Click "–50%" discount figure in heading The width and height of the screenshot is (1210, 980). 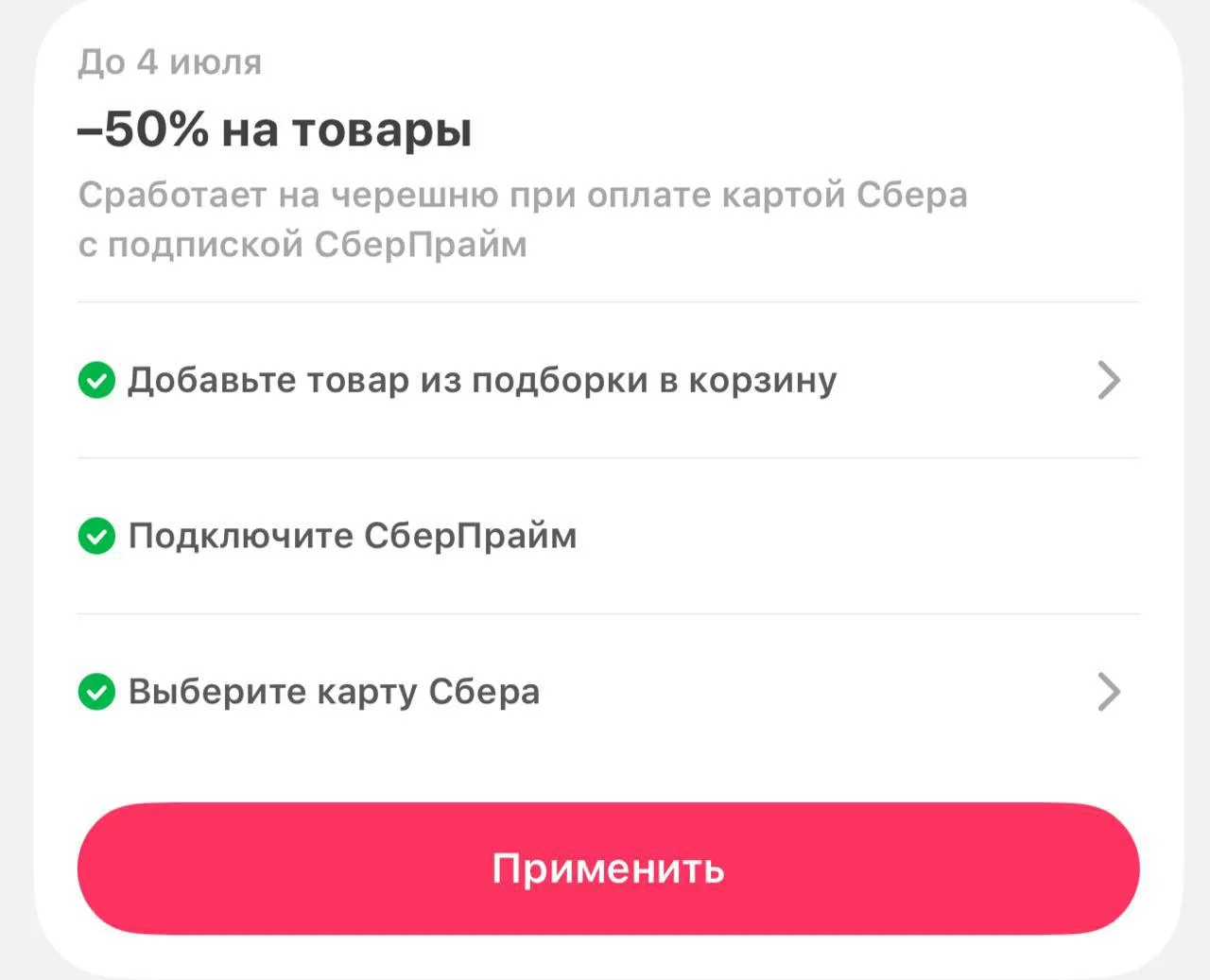pyautogui.click(x=143, y=129)
